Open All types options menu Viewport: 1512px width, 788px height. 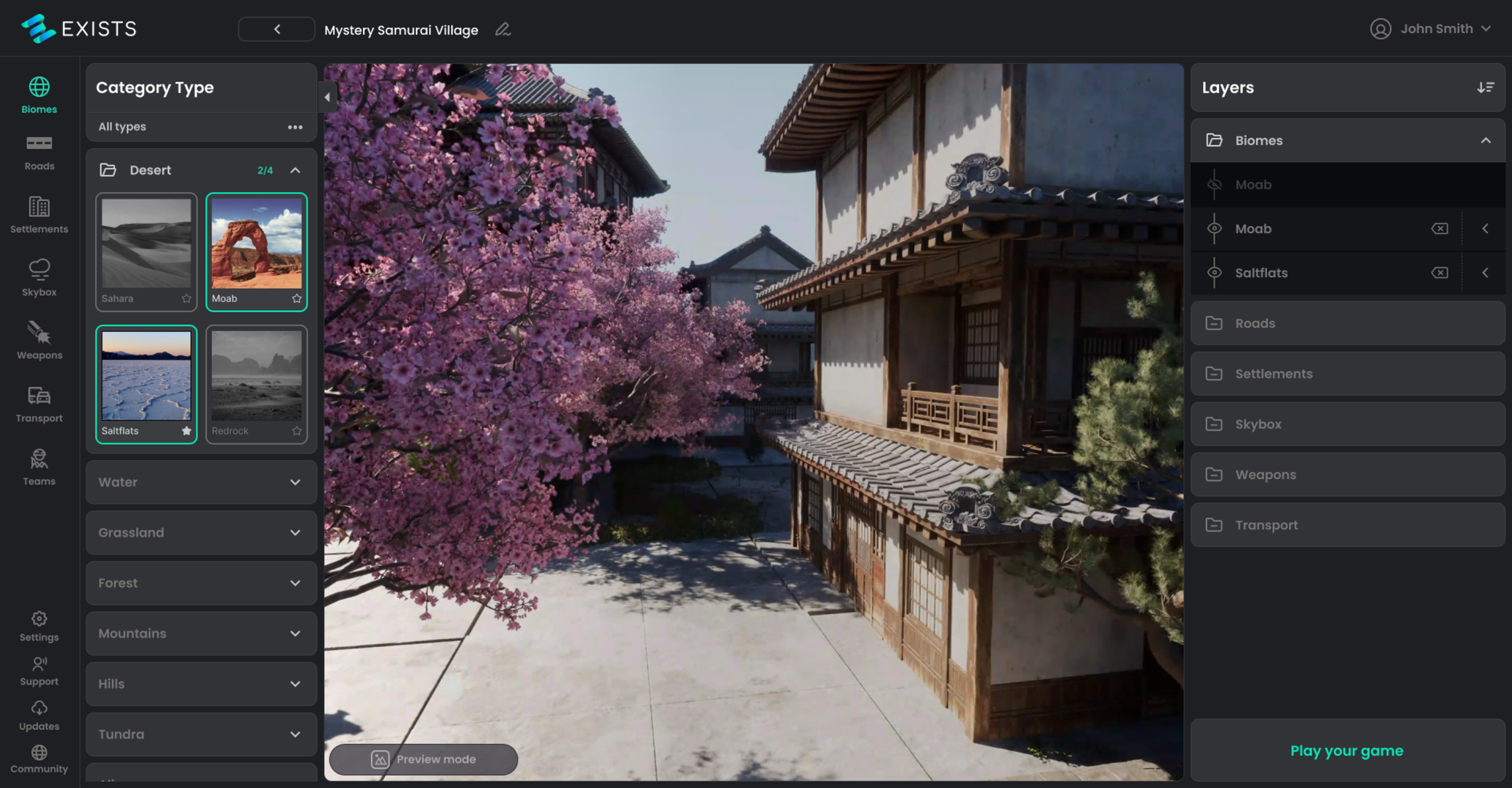tap(295, 127)
